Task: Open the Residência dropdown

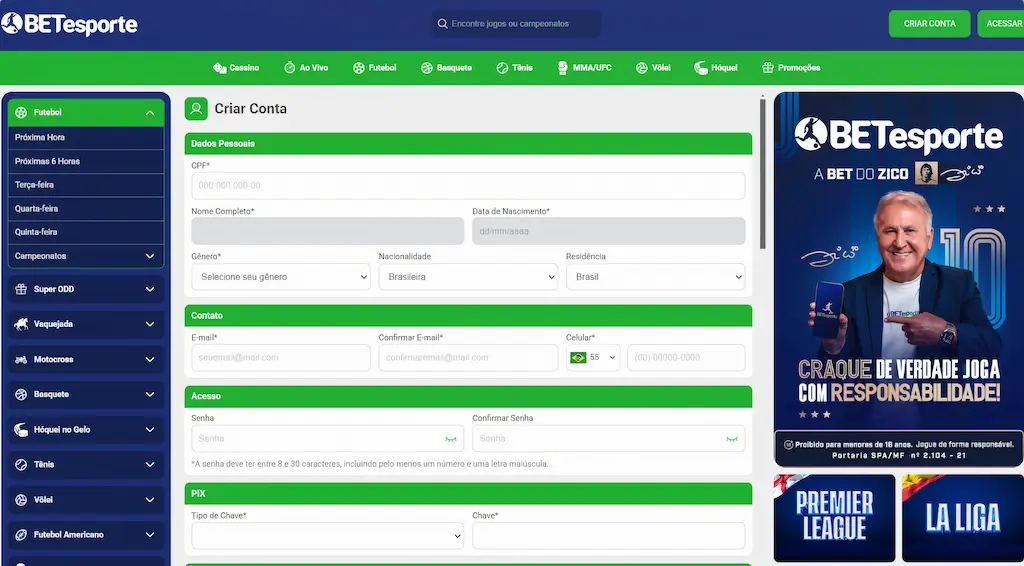Action: coord(656,277)
